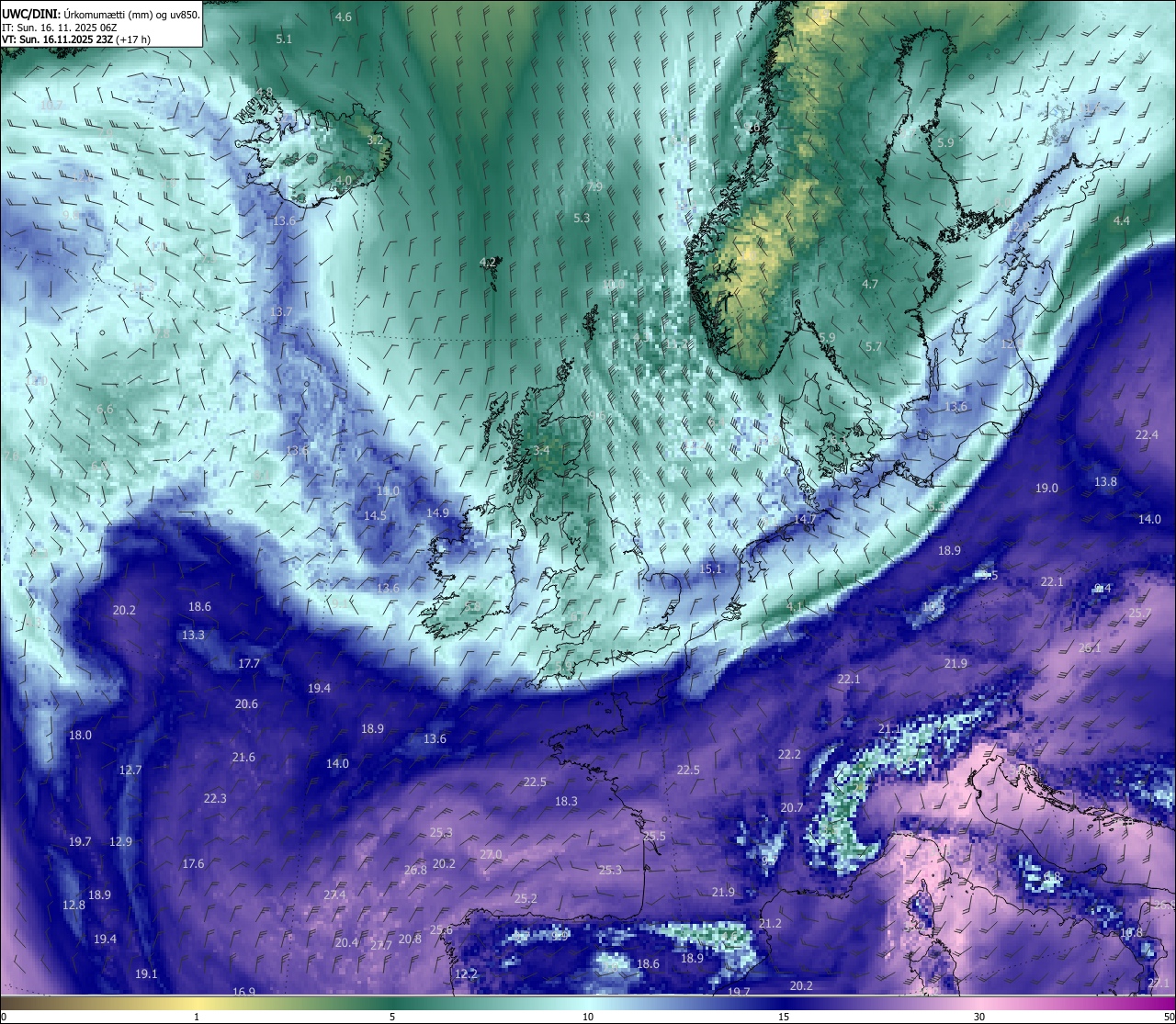Click the 12.7 map value
1176x1024 pixels.
130,771
